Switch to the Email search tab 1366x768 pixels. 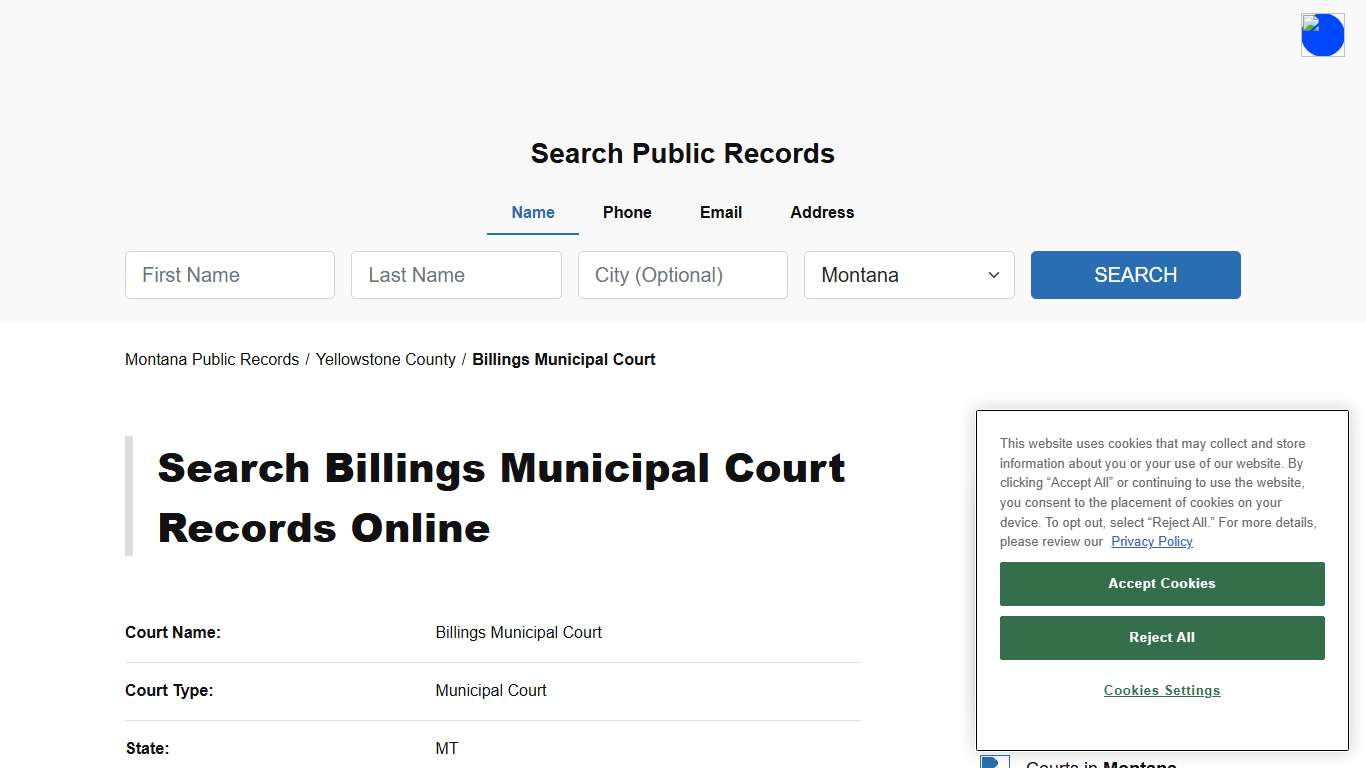720,212
